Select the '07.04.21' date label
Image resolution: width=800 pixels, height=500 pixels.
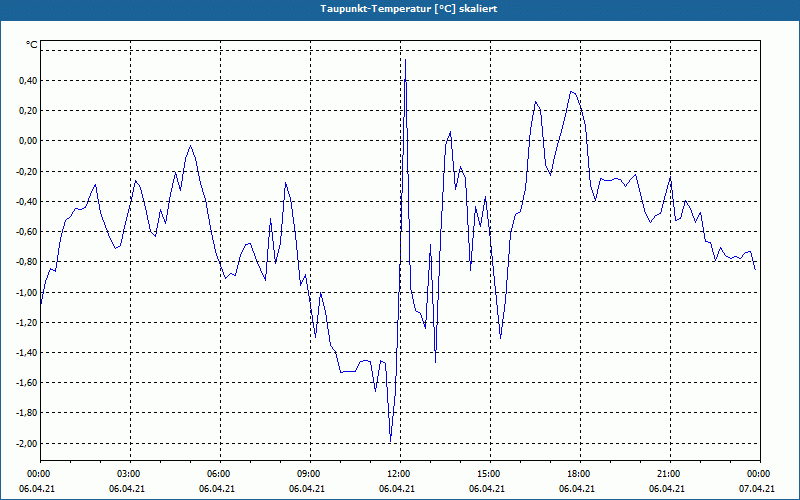[757, 489]
